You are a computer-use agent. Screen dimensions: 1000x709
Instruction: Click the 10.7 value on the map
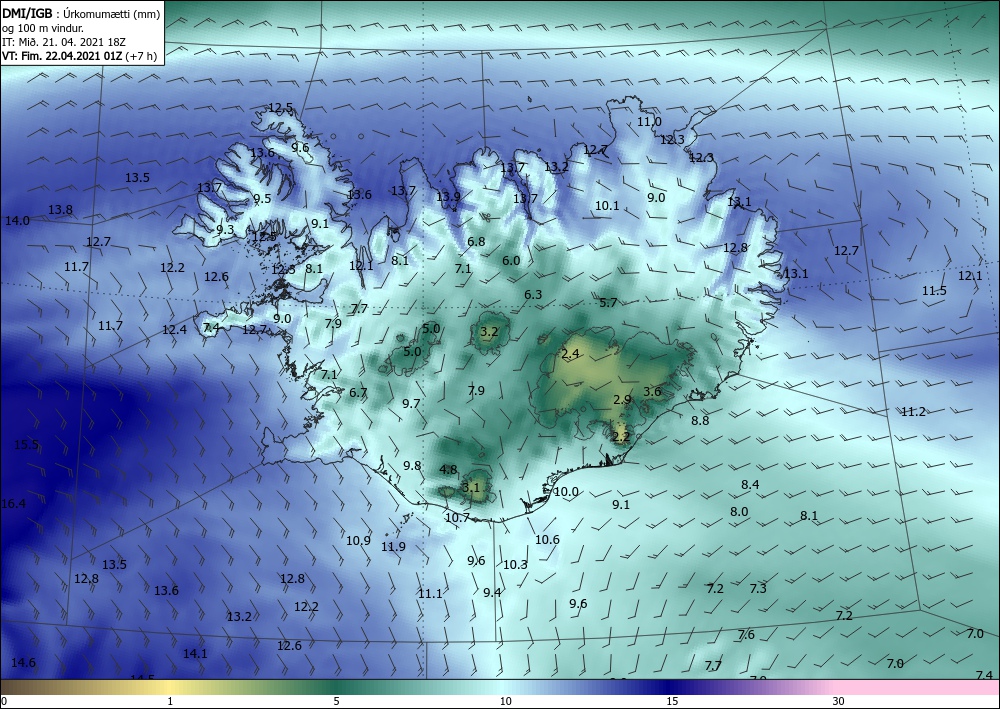click(457, 518)
